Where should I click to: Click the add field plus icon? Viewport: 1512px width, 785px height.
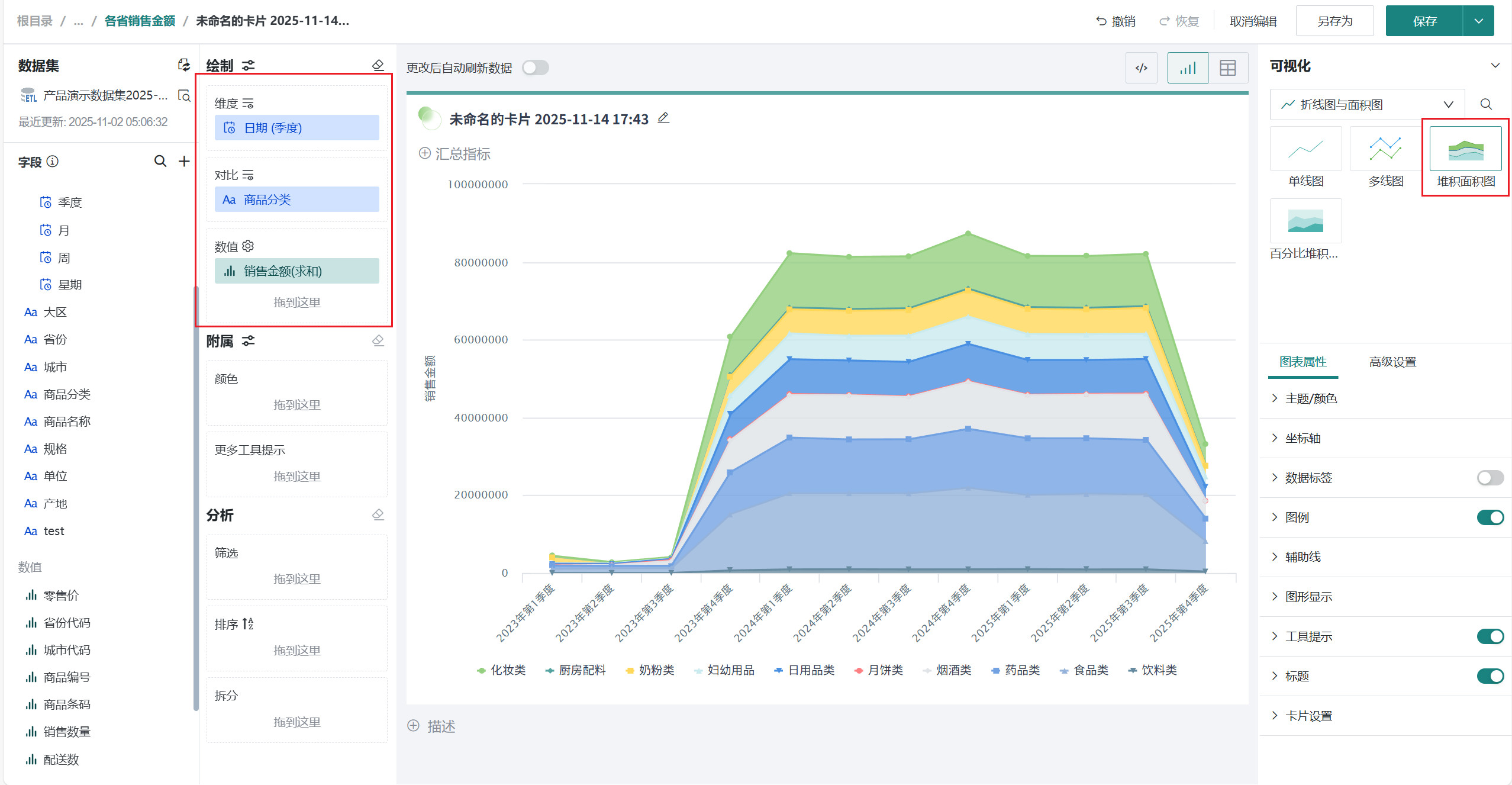pyautogui.click(x=184, y=162)
